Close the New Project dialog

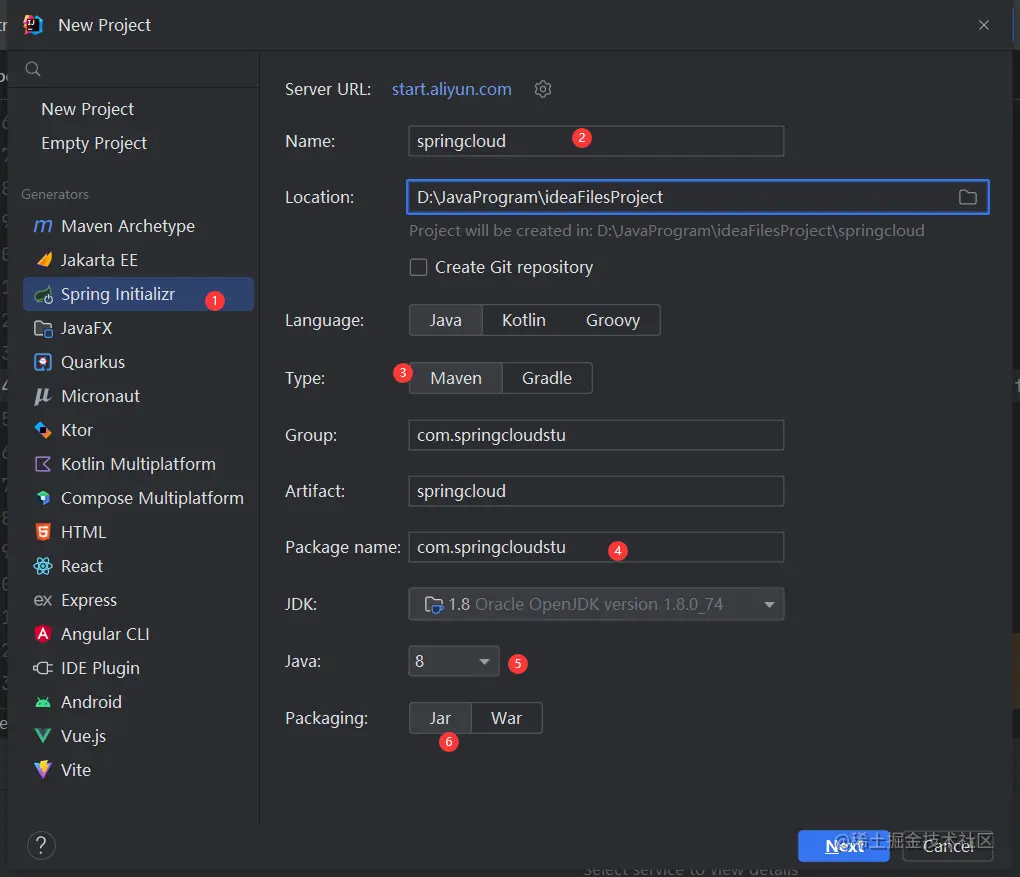click(x=984, y=25)
